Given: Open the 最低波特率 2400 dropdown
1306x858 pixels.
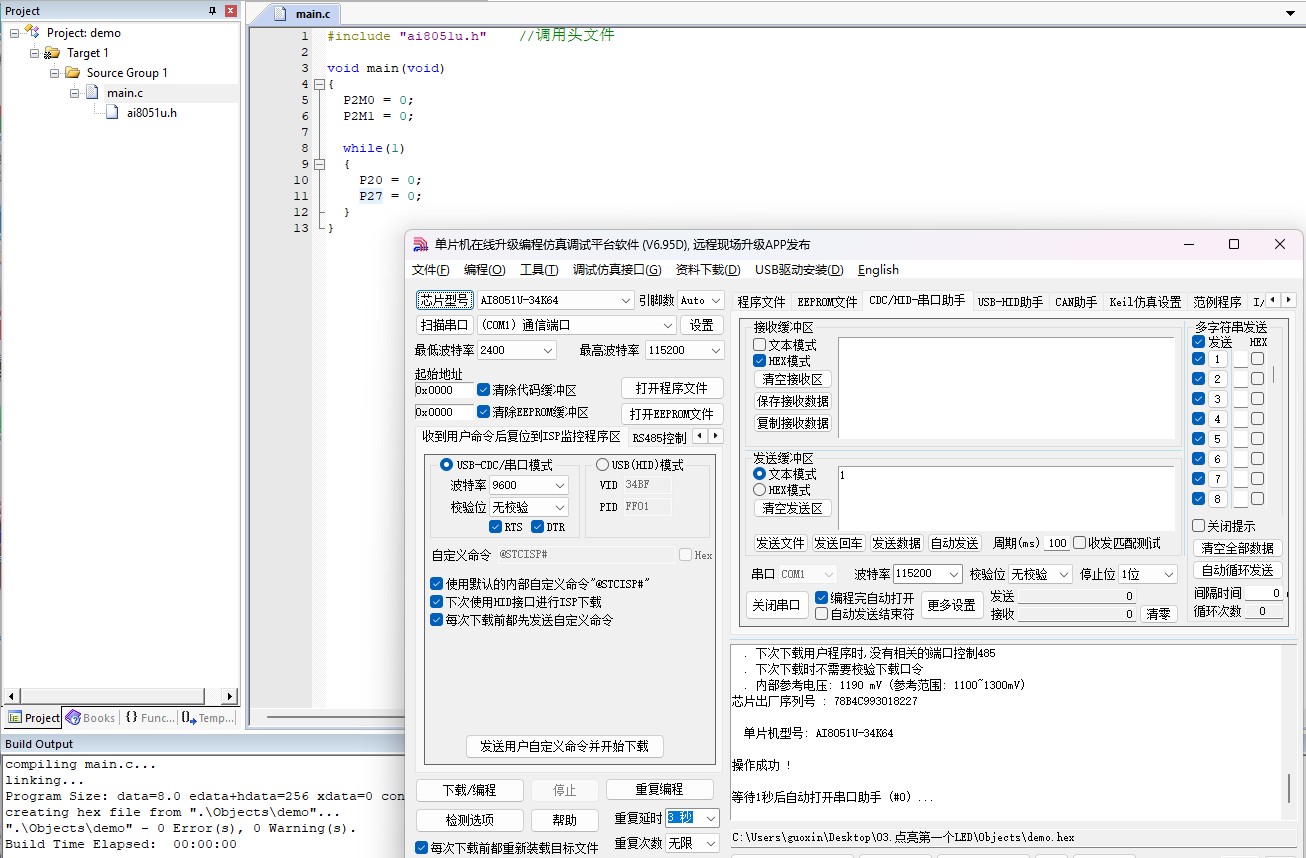Looking at the screenshot, I should 547,350.
